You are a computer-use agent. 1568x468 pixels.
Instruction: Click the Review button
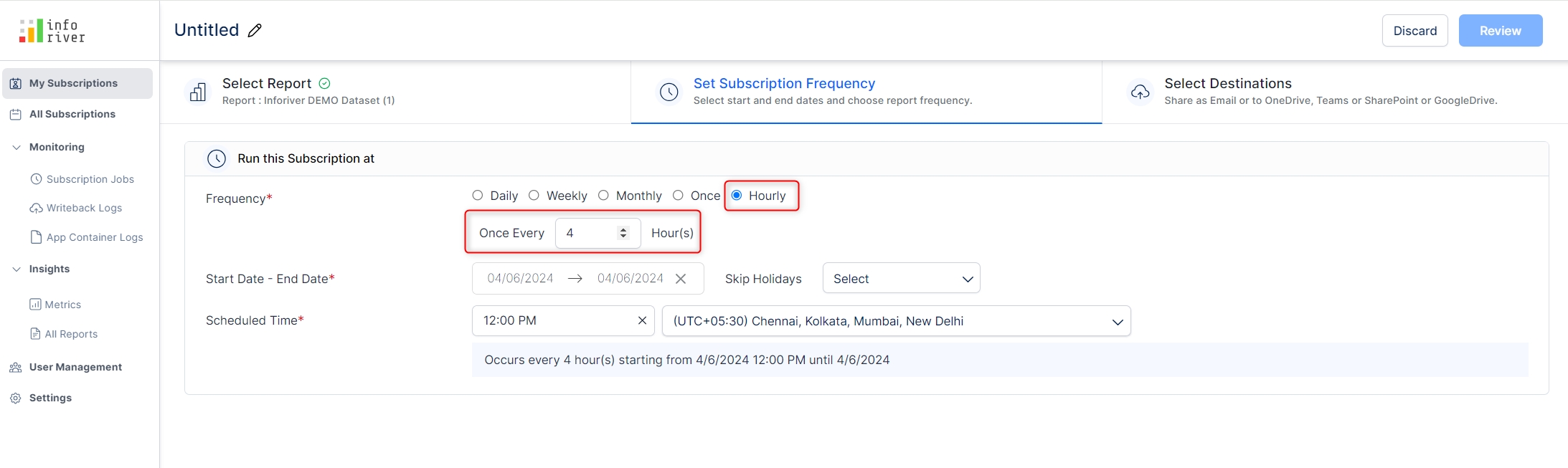pos(1500,31)
